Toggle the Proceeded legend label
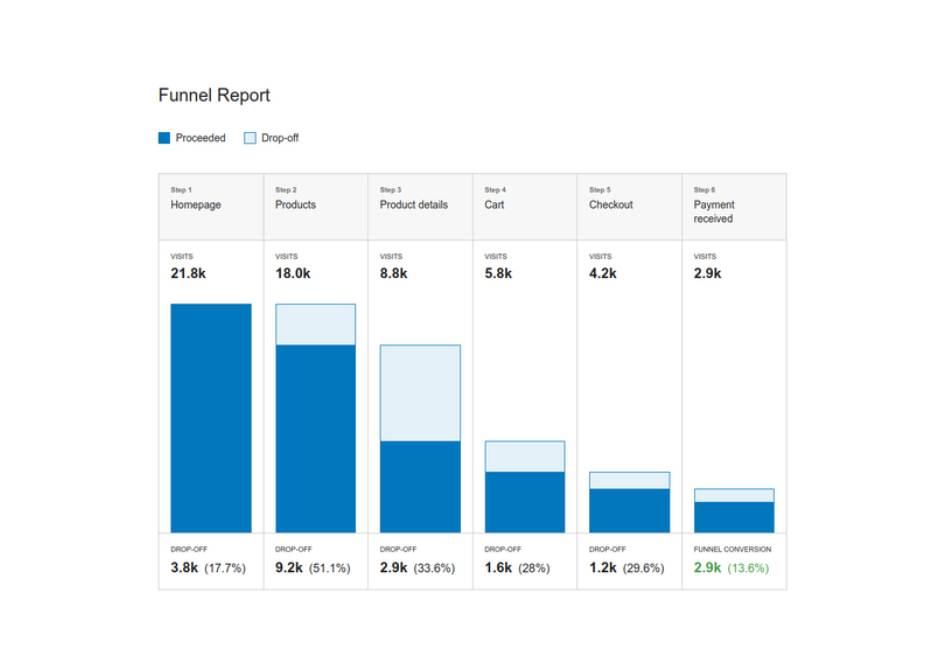Viewport: 940px width, 666px height. (x=200, y=138)
